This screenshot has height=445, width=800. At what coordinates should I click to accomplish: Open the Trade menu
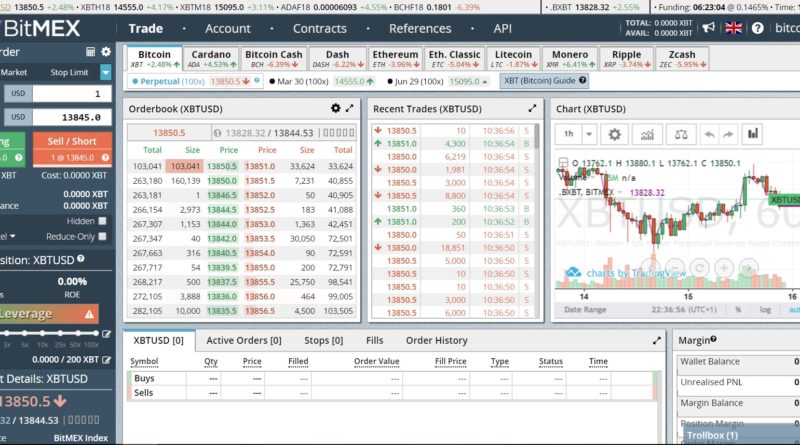click(x=145, y=29)
